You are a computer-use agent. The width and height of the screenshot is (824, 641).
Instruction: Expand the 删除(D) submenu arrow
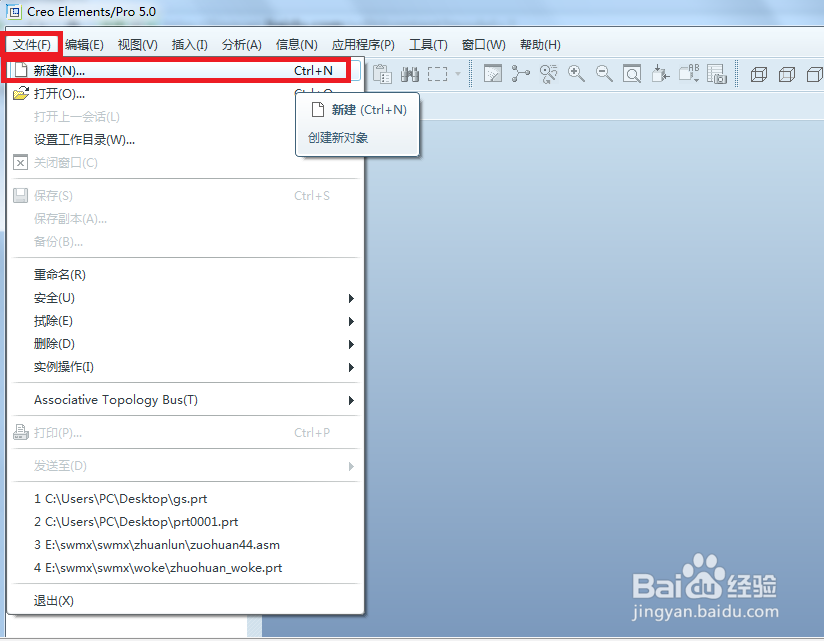(x=351, y=345)
